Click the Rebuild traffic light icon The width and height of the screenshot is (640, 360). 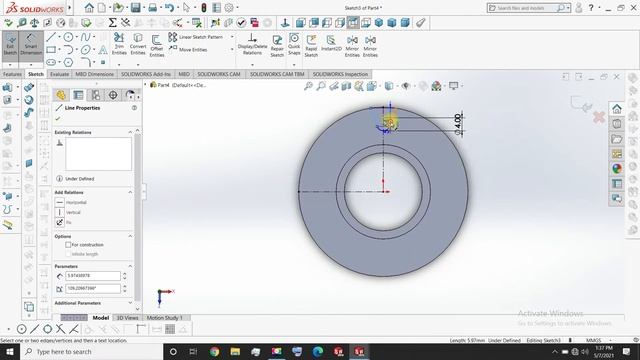pos(204,7)
